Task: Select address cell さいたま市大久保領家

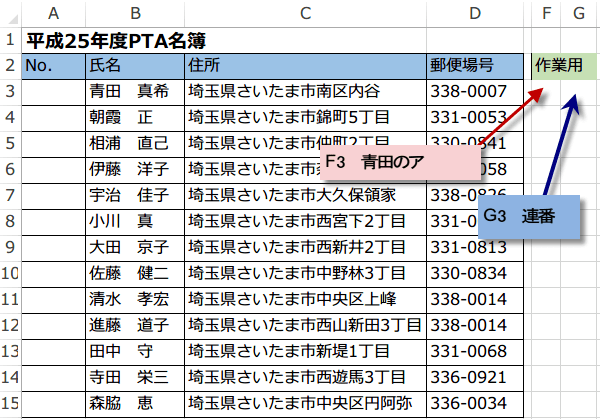Action: click(305, 196)
